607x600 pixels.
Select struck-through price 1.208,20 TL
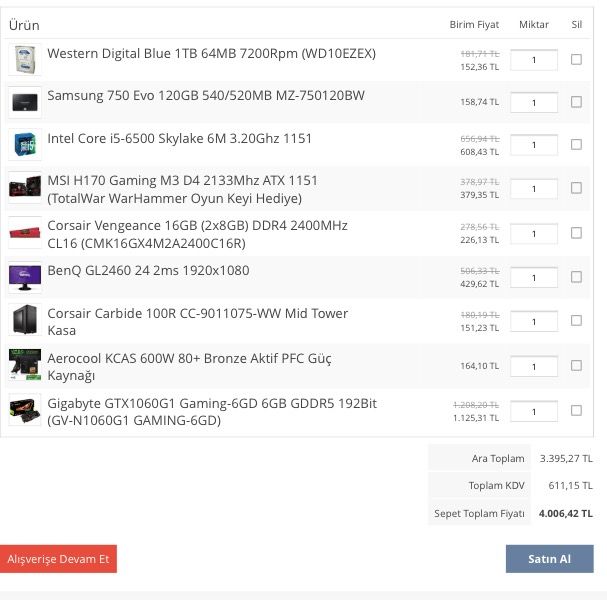[476, 405]
